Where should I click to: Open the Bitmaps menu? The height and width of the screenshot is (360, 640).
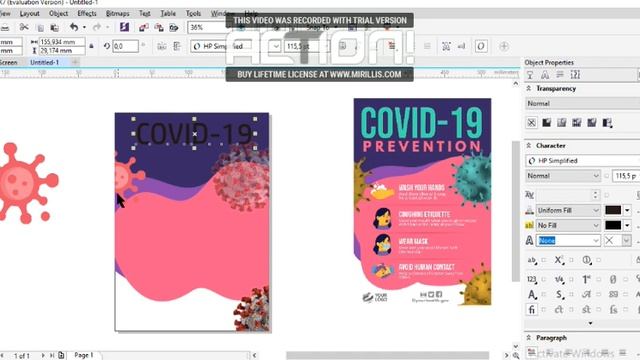coord(118,13)
